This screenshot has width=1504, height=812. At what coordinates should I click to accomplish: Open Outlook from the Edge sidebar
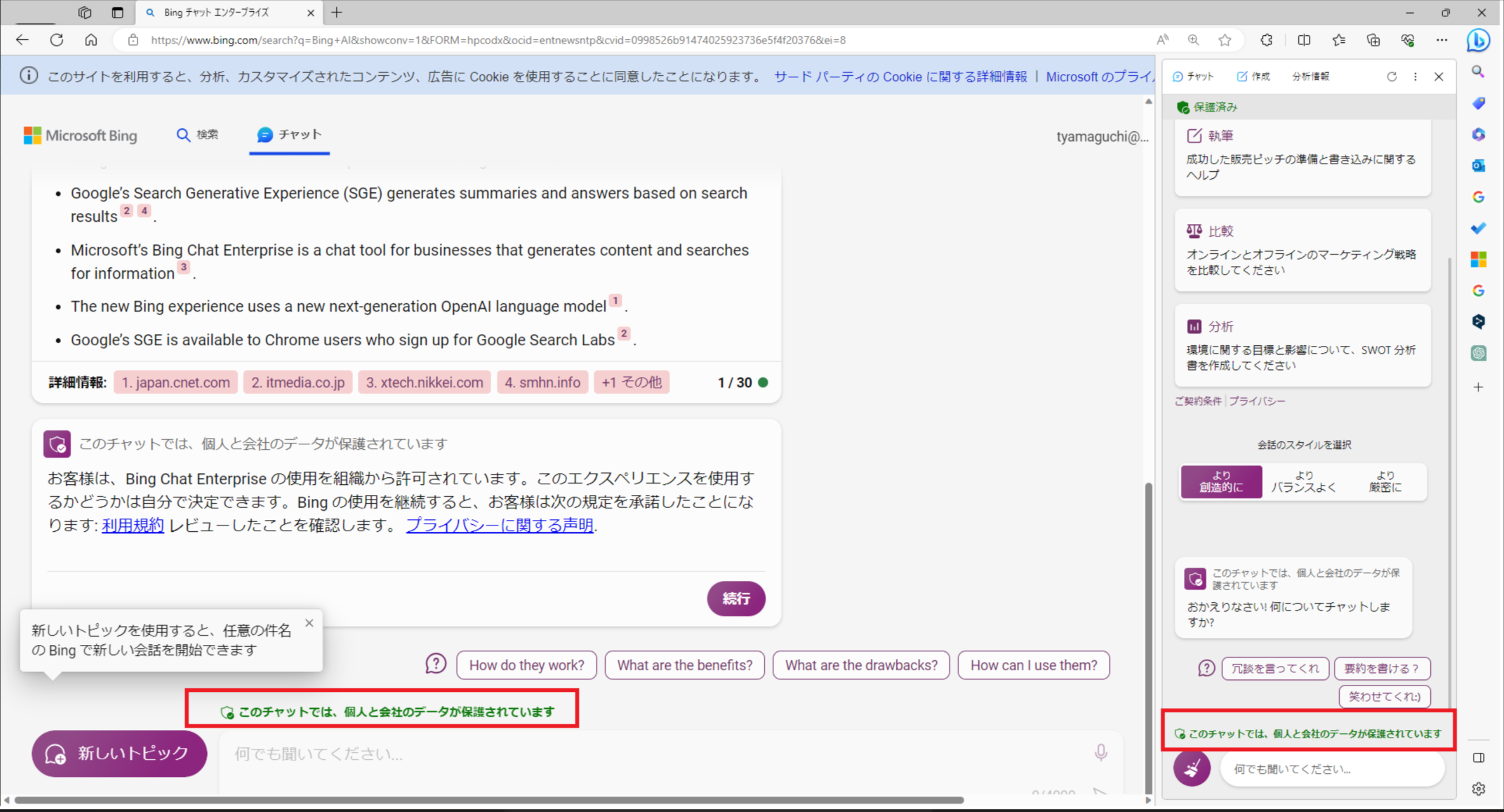(1478, 166)
